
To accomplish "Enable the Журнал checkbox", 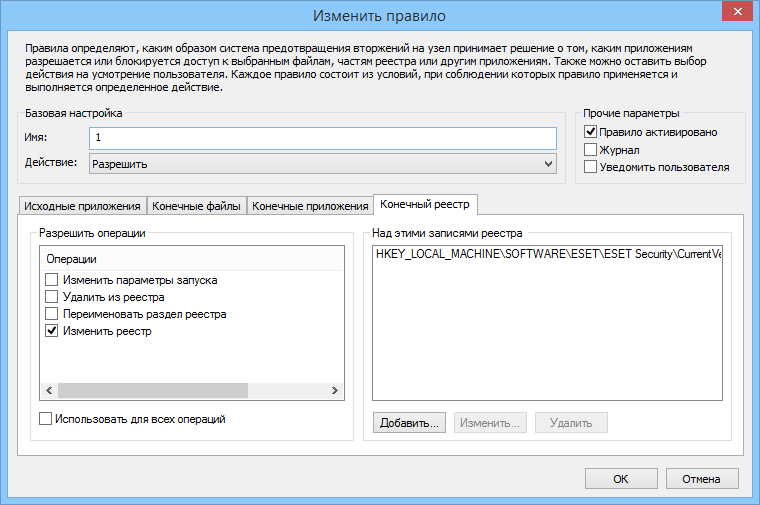I will (x=591, y=150).
